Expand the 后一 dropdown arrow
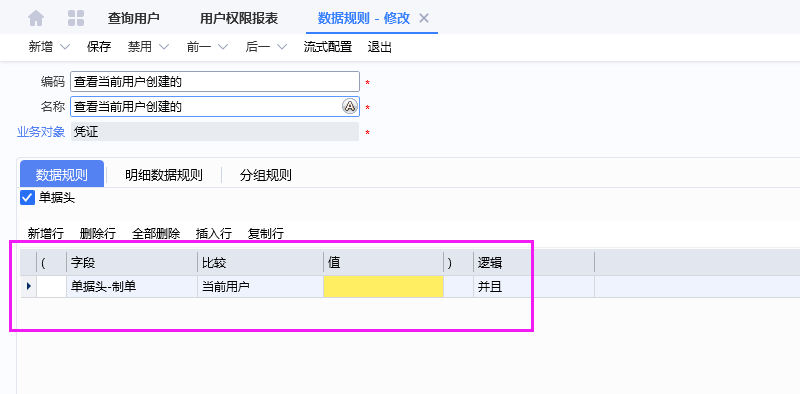The width and height of the screenshot is (800, 394). point(282,47)
